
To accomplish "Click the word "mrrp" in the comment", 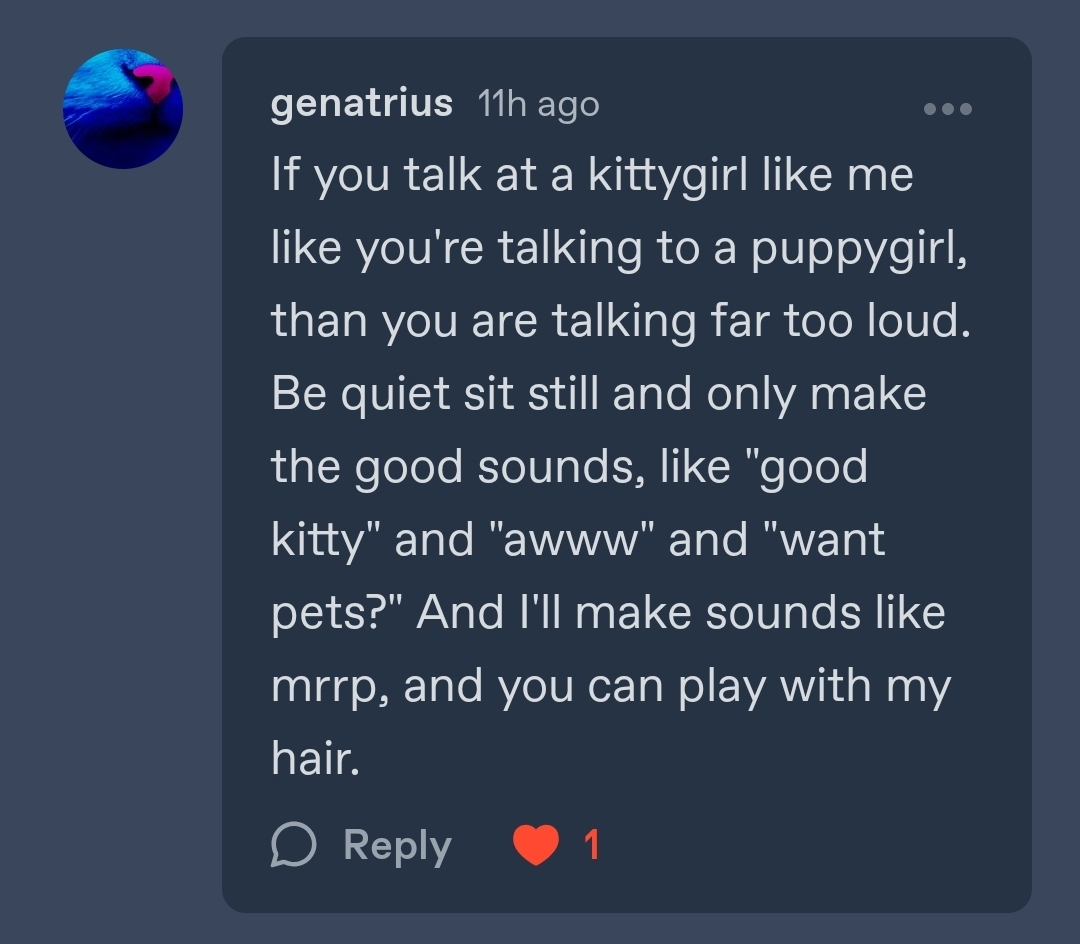I will coord(329,686).
